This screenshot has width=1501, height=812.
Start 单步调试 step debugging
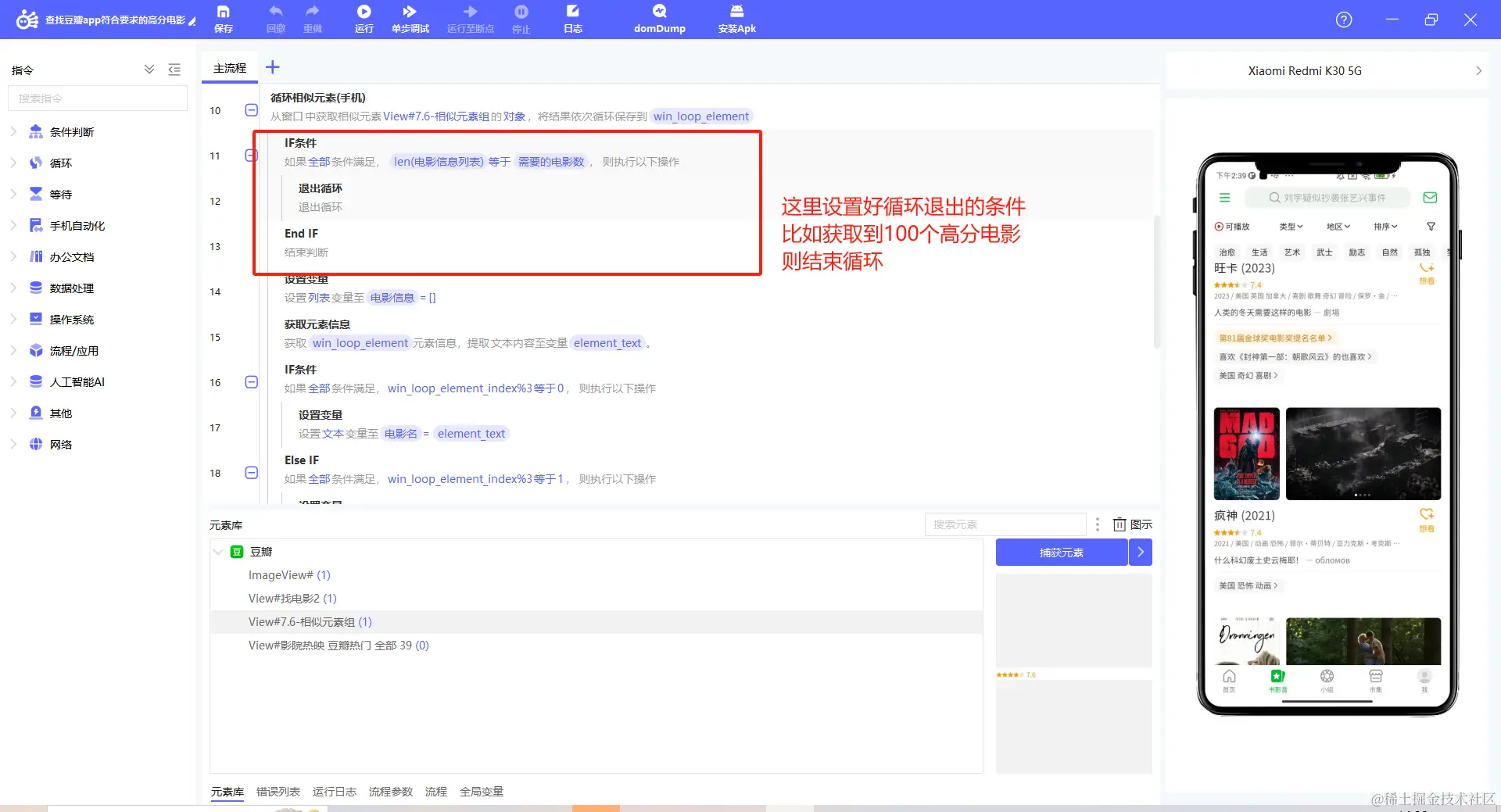pos(410,19)
